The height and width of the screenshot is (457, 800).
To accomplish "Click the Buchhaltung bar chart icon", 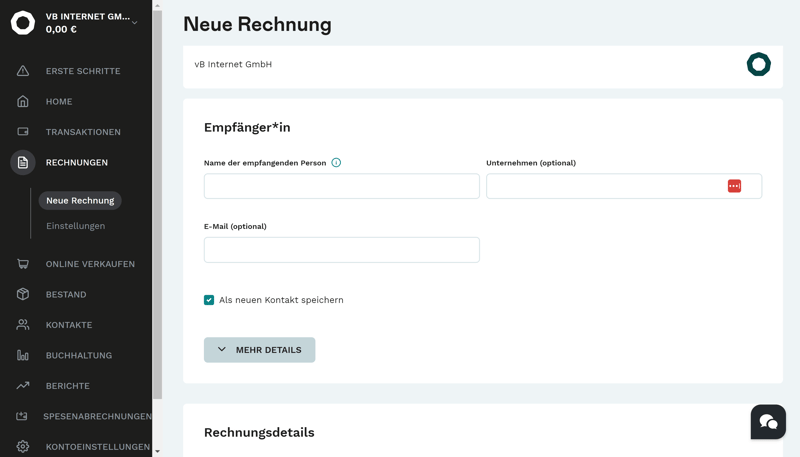I will [x=23, y=355].
